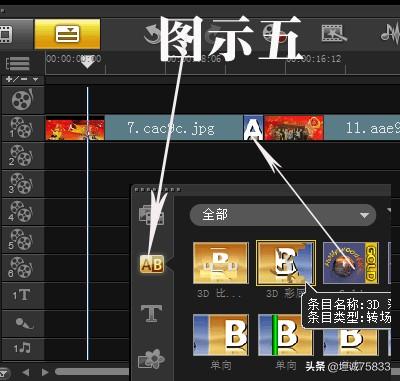Select title track 1T header
This screenshot has width=400, height=381.
click(23, 295)
